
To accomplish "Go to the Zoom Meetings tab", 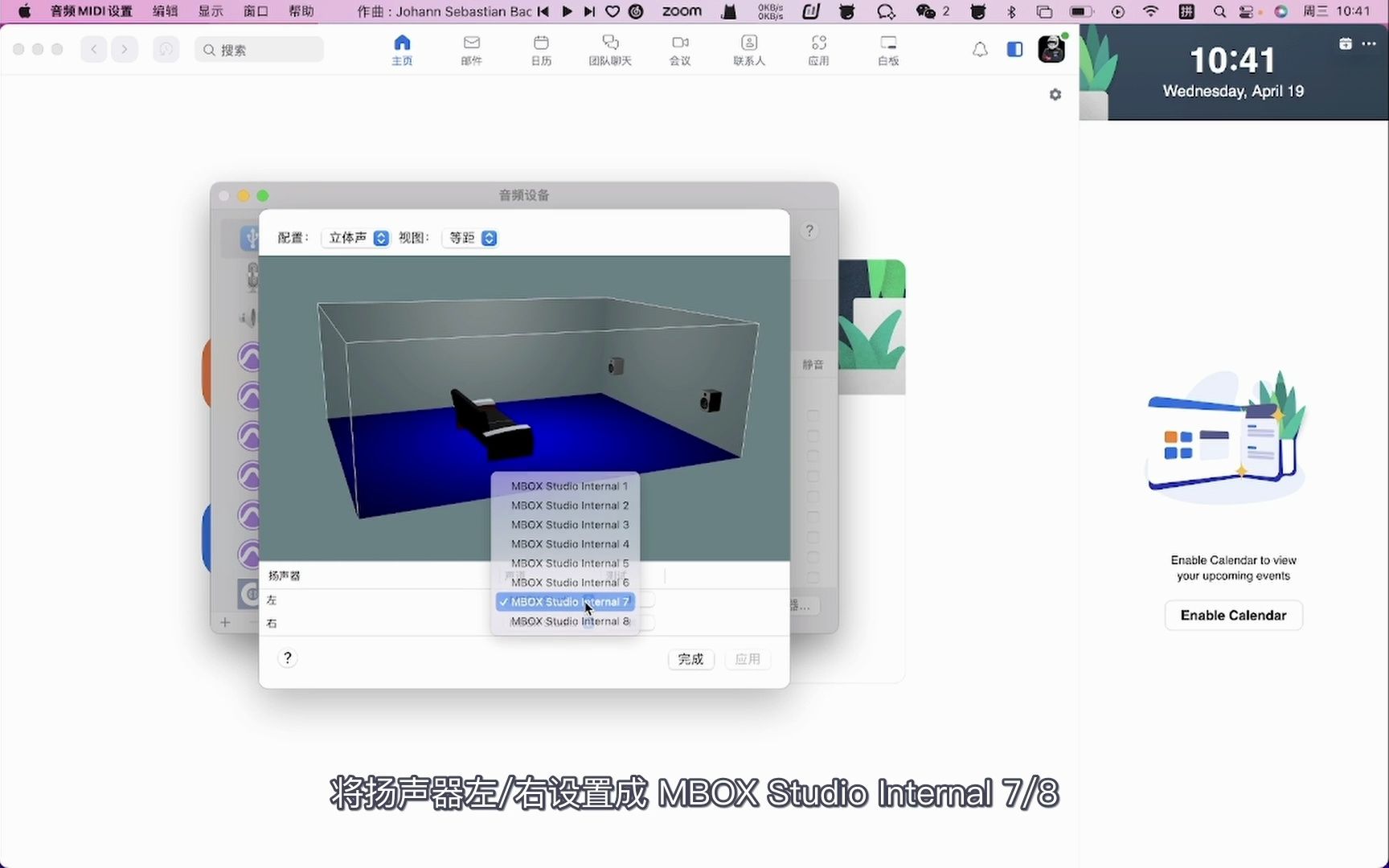I will [680, 50].
